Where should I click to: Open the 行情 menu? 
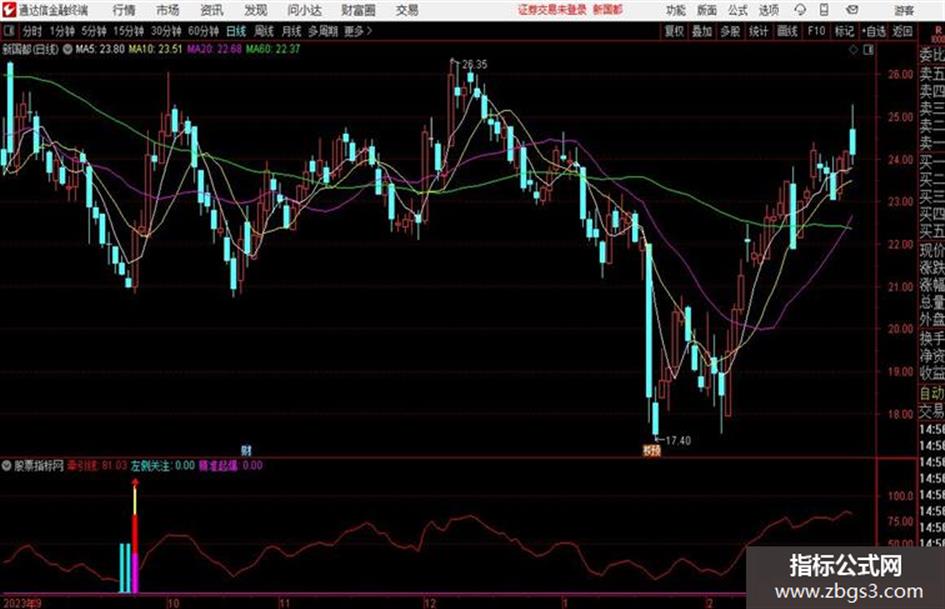click(124, 10)
